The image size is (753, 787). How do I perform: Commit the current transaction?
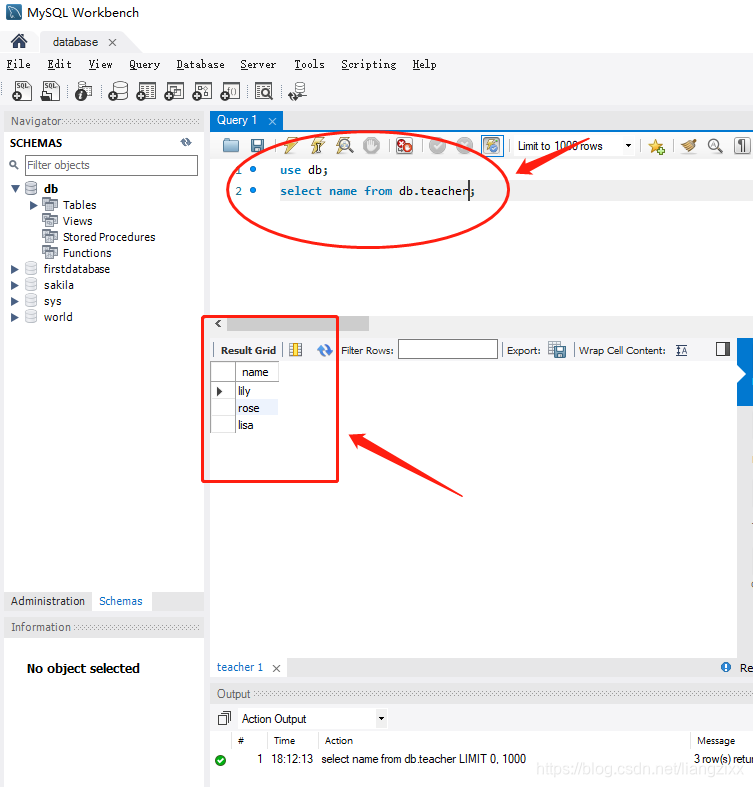[437, 146]
